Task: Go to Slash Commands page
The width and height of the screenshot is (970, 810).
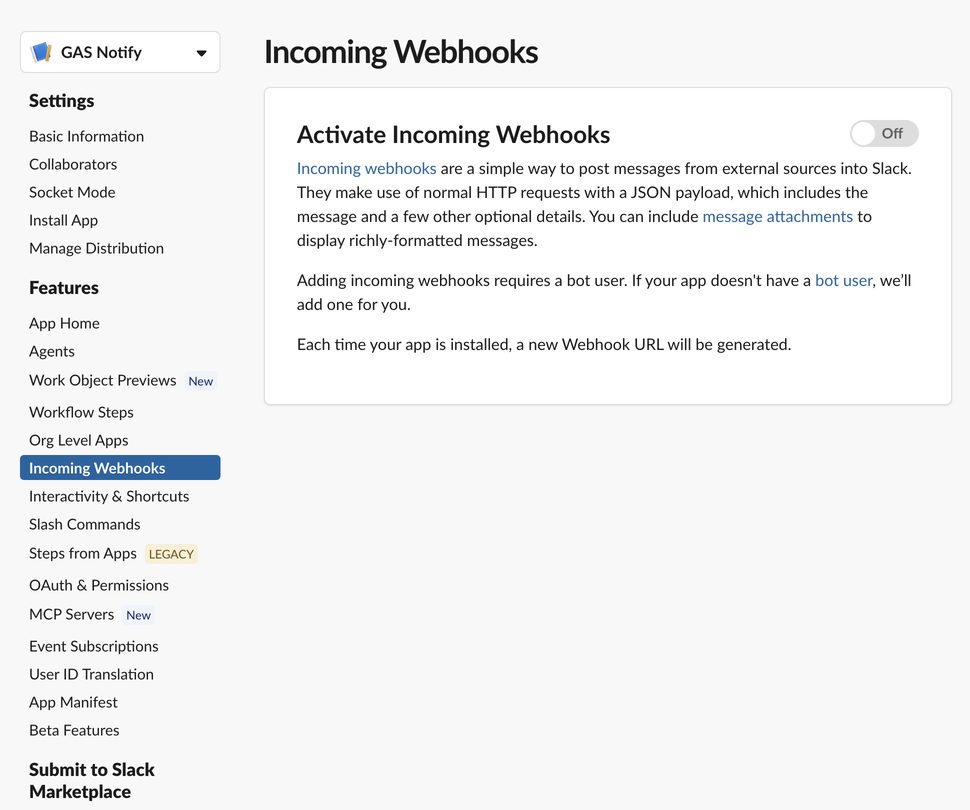Action: [x=85, y=524]
